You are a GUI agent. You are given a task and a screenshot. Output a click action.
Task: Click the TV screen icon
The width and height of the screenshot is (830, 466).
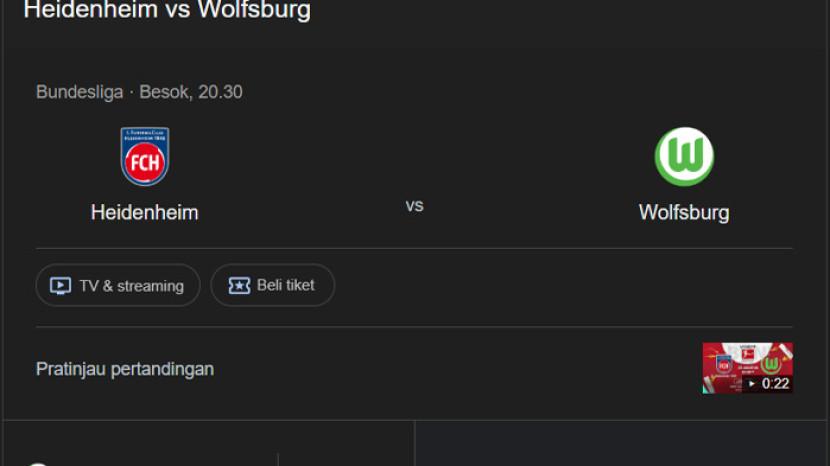tap(61, 286)
